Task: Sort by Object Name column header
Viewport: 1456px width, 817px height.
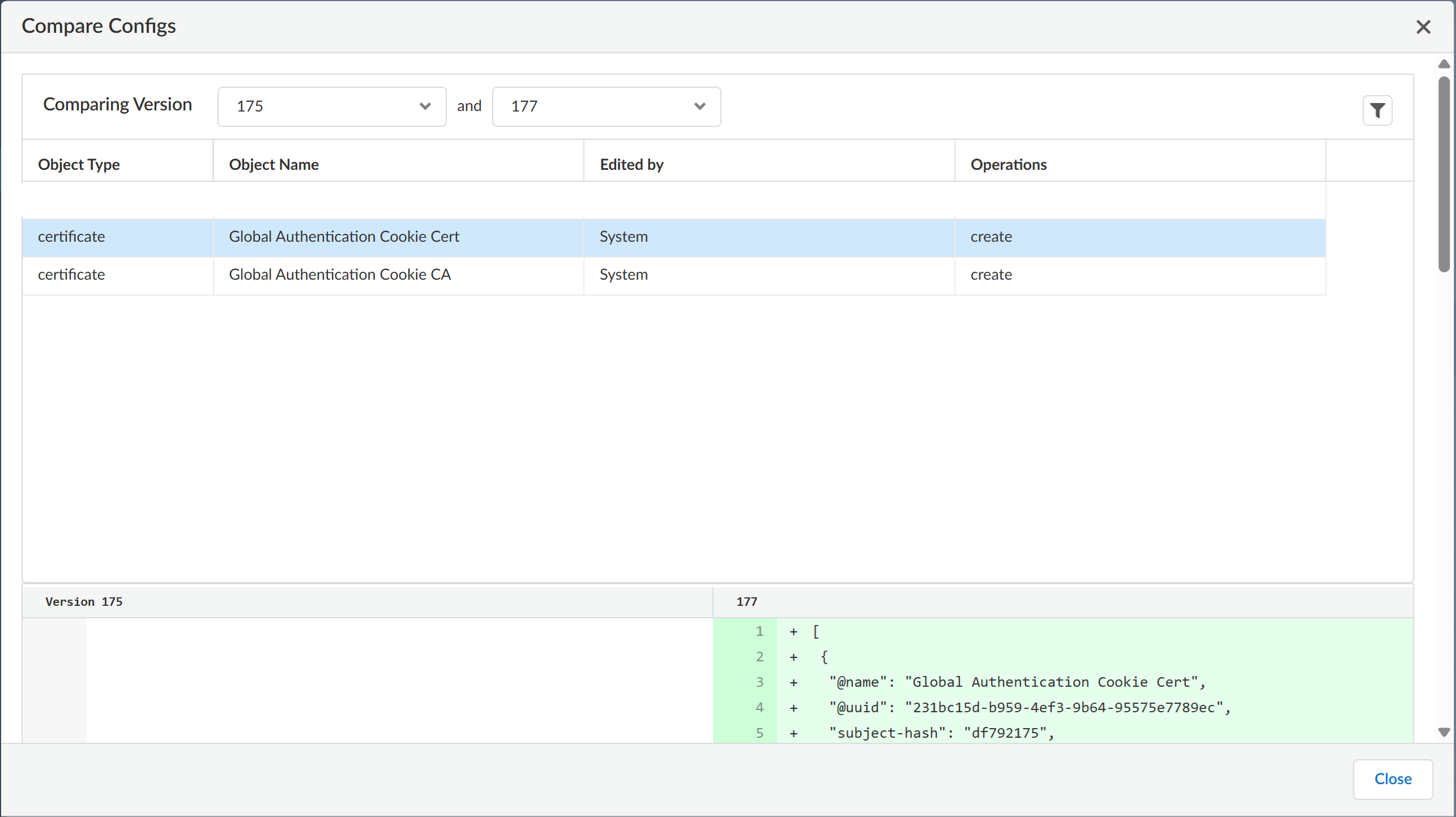Action: (x=274, y=164)
